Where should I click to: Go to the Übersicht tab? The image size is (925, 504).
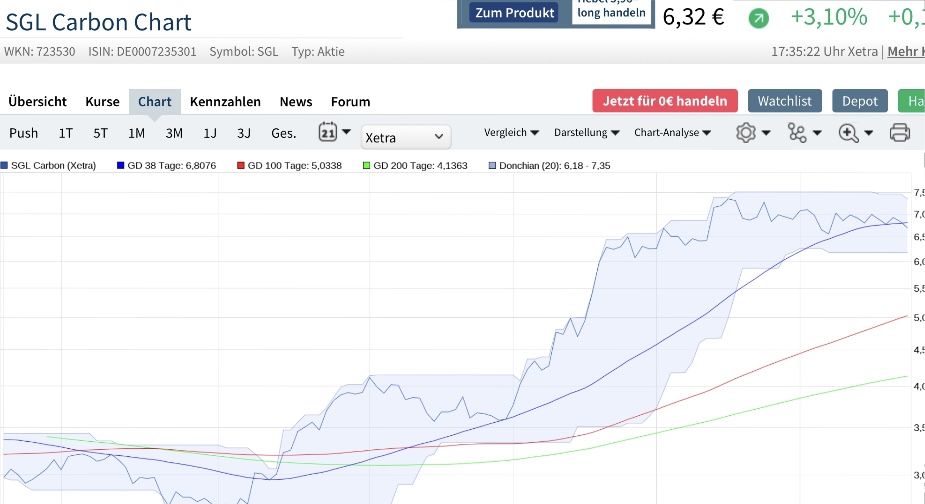pyautogui.click(x=37, y=101)
